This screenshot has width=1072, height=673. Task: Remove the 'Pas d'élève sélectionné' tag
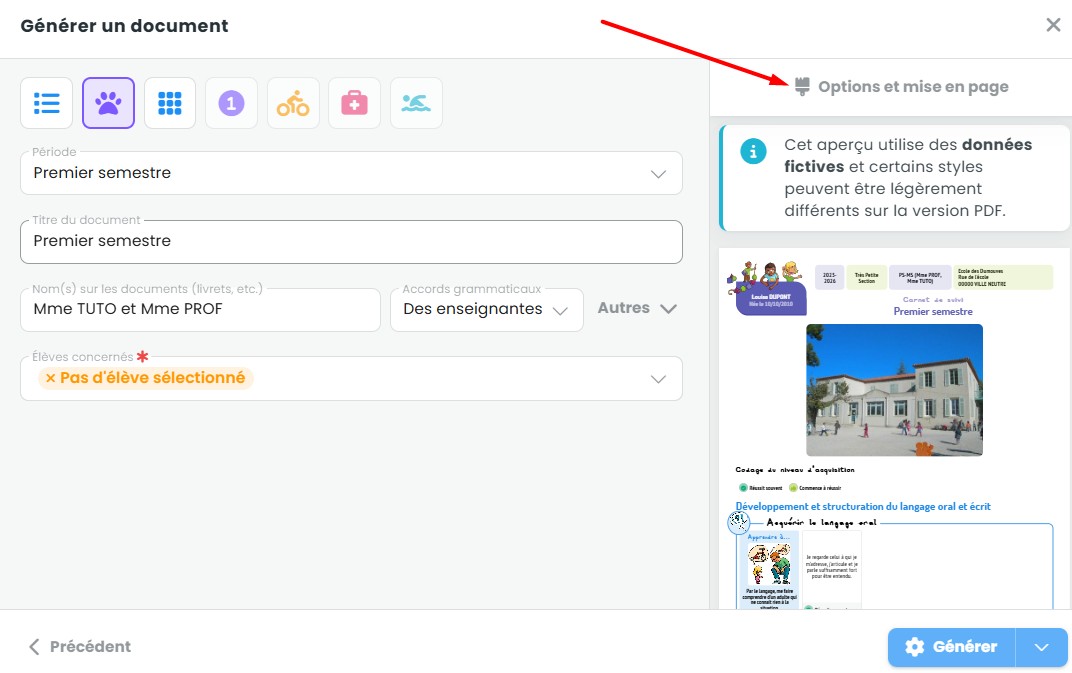coord(50,379)
